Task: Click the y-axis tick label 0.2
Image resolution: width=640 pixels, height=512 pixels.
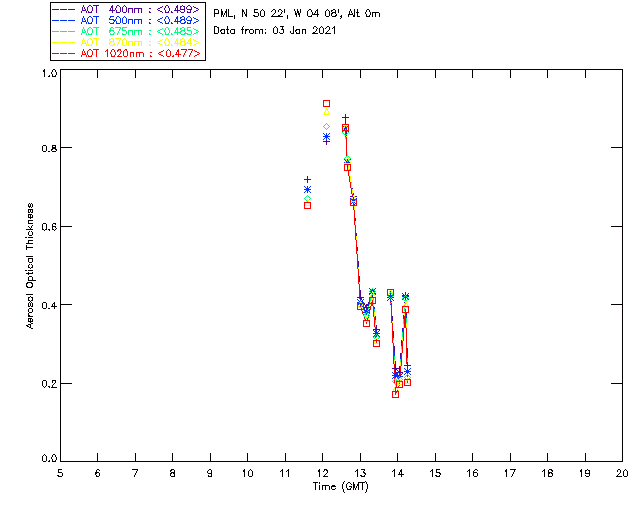Action: pos(49,384)
